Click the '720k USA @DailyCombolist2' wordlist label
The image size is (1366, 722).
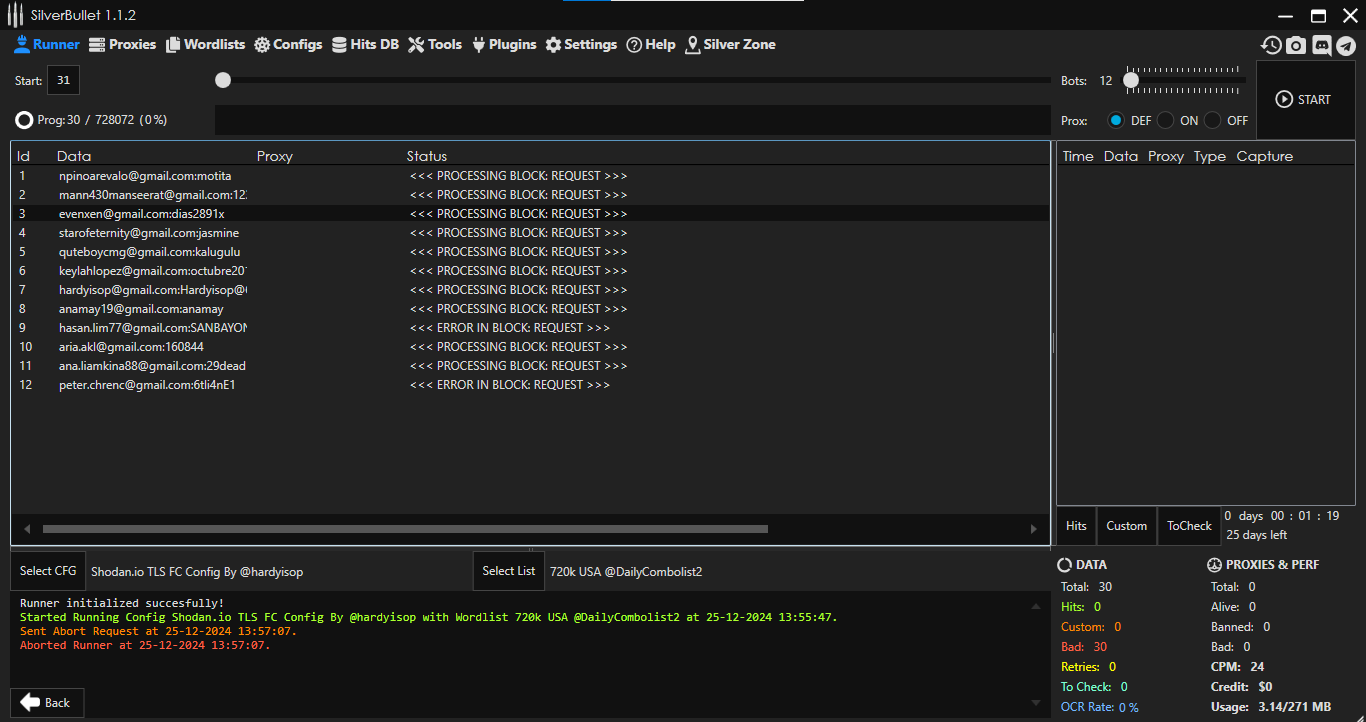pyautogui.click(x=626, y=572)
